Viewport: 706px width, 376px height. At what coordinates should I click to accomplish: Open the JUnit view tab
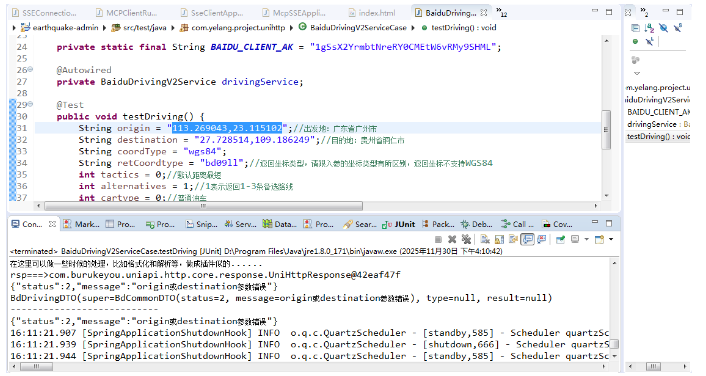(x=398, y=224)
